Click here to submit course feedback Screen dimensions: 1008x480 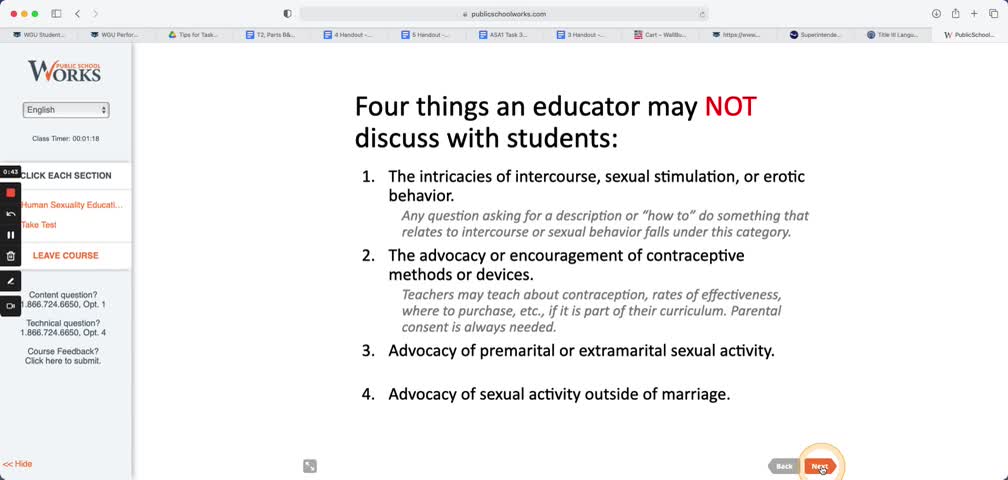click(x=63, y=361)
